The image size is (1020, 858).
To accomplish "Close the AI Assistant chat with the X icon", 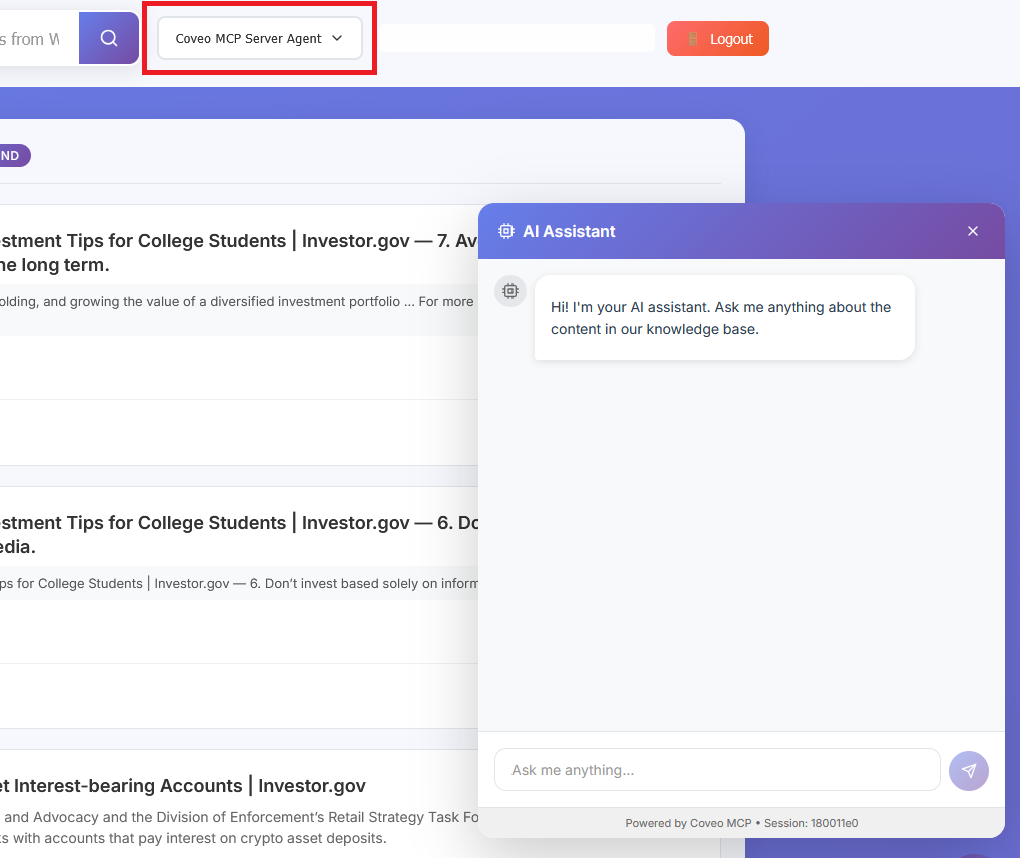I will pyautogui.click(x=972, y=230).
